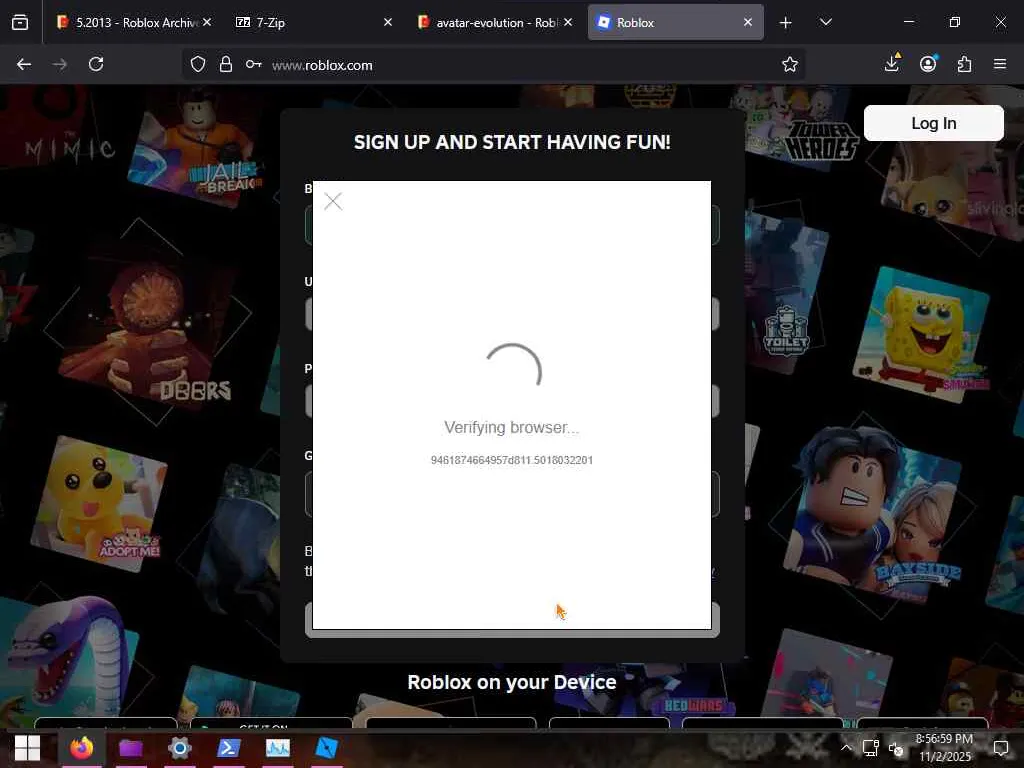Image resolution: width=1024 pixels, height=768 pixels.
Task: Click the Verifying browser text
Action: pyautogui.click(x=511, y=427)
